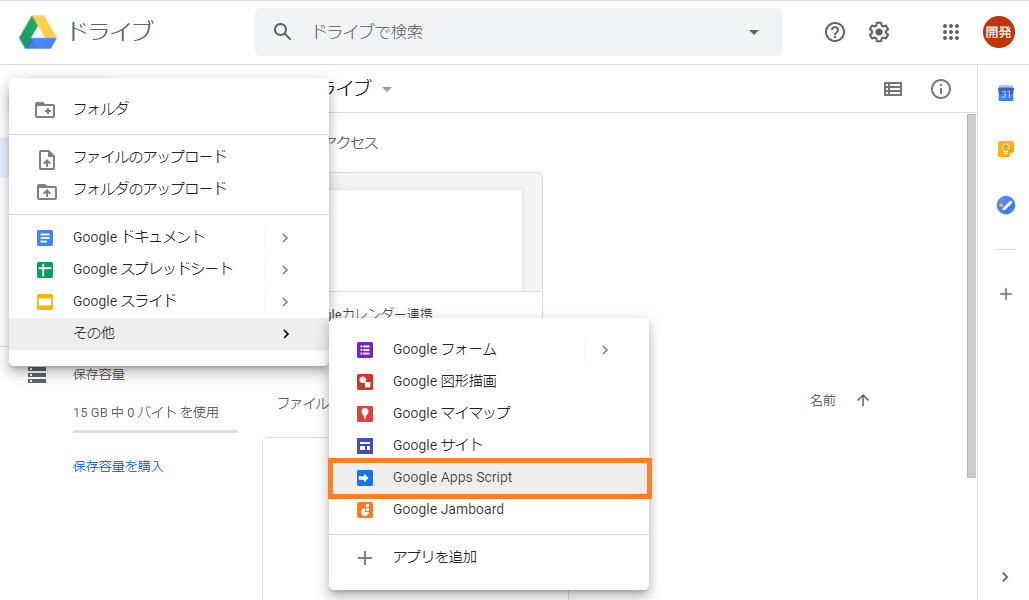The width and height of the screenshot is (1029, 600).
Task: Open Google Tasks in the side panel
Action: tap(1005, 205)
